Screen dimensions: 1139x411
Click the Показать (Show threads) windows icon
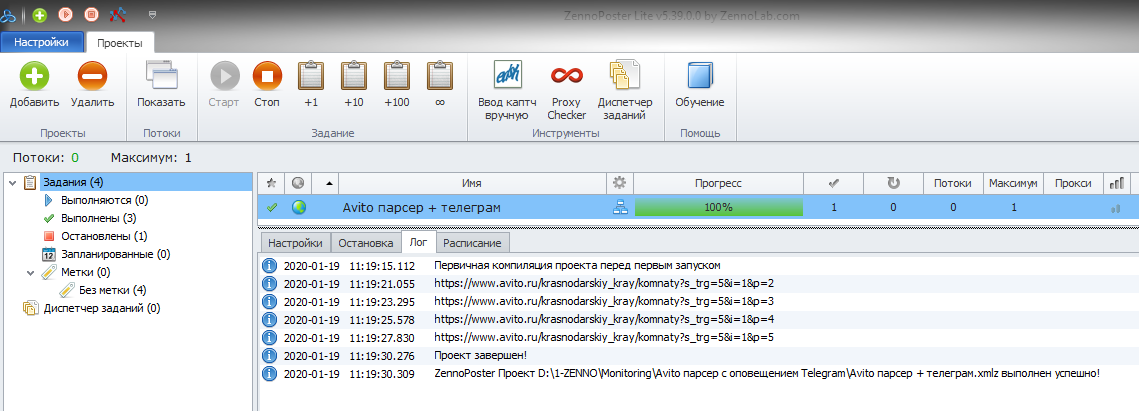coord(161,76)
